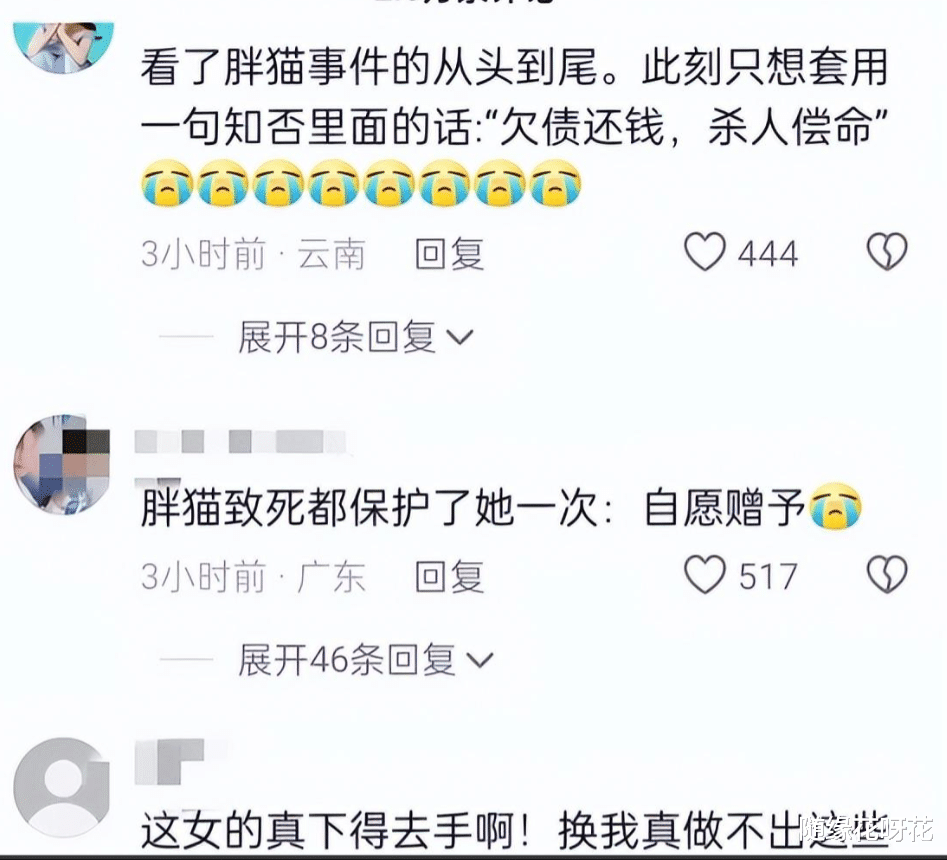
Task: Like the Guangdong comment with 517 likes
Action: pos(704,574)
